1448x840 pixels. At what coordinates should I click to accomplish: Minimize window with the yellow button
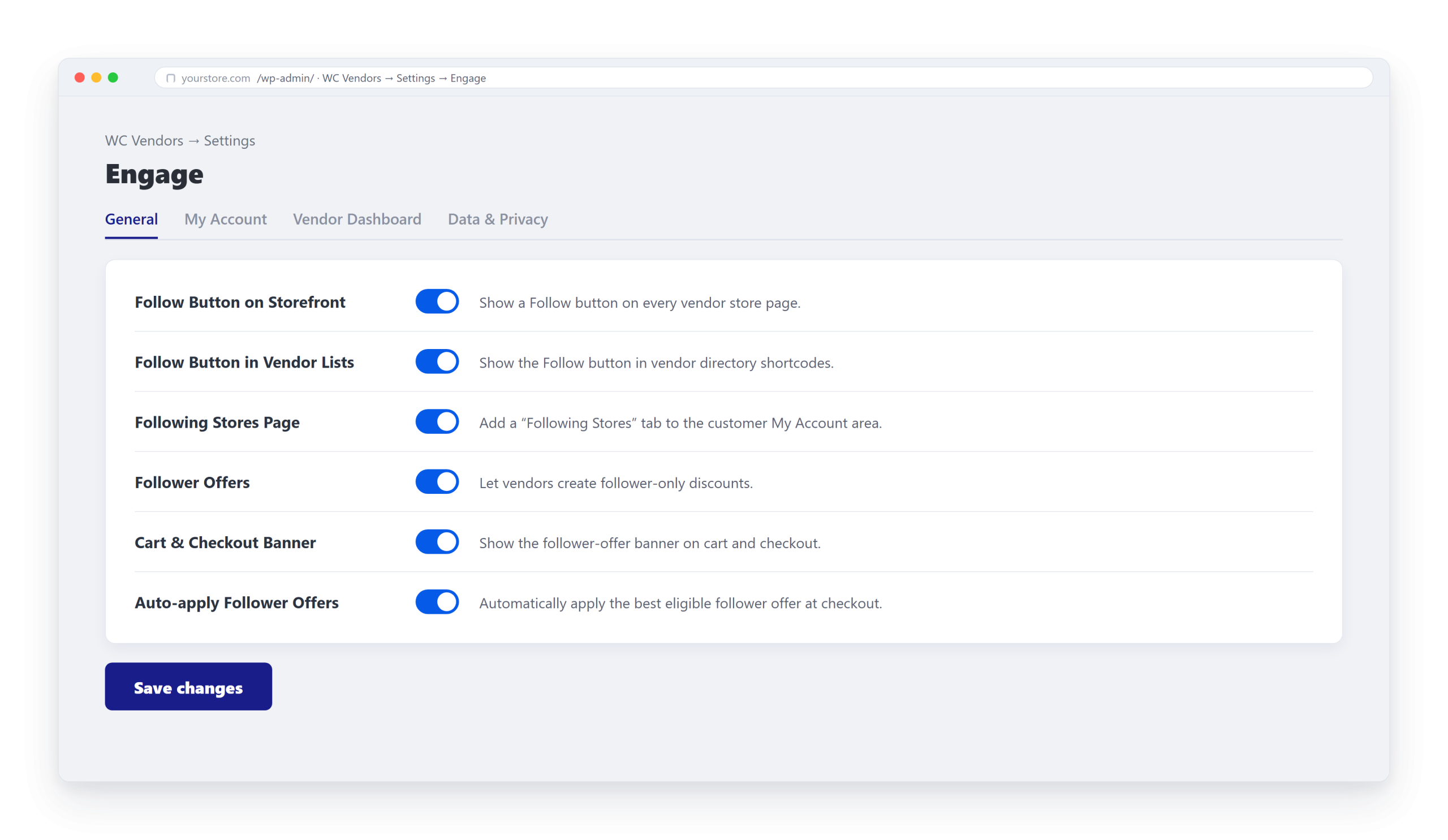(x=97, y=77)
